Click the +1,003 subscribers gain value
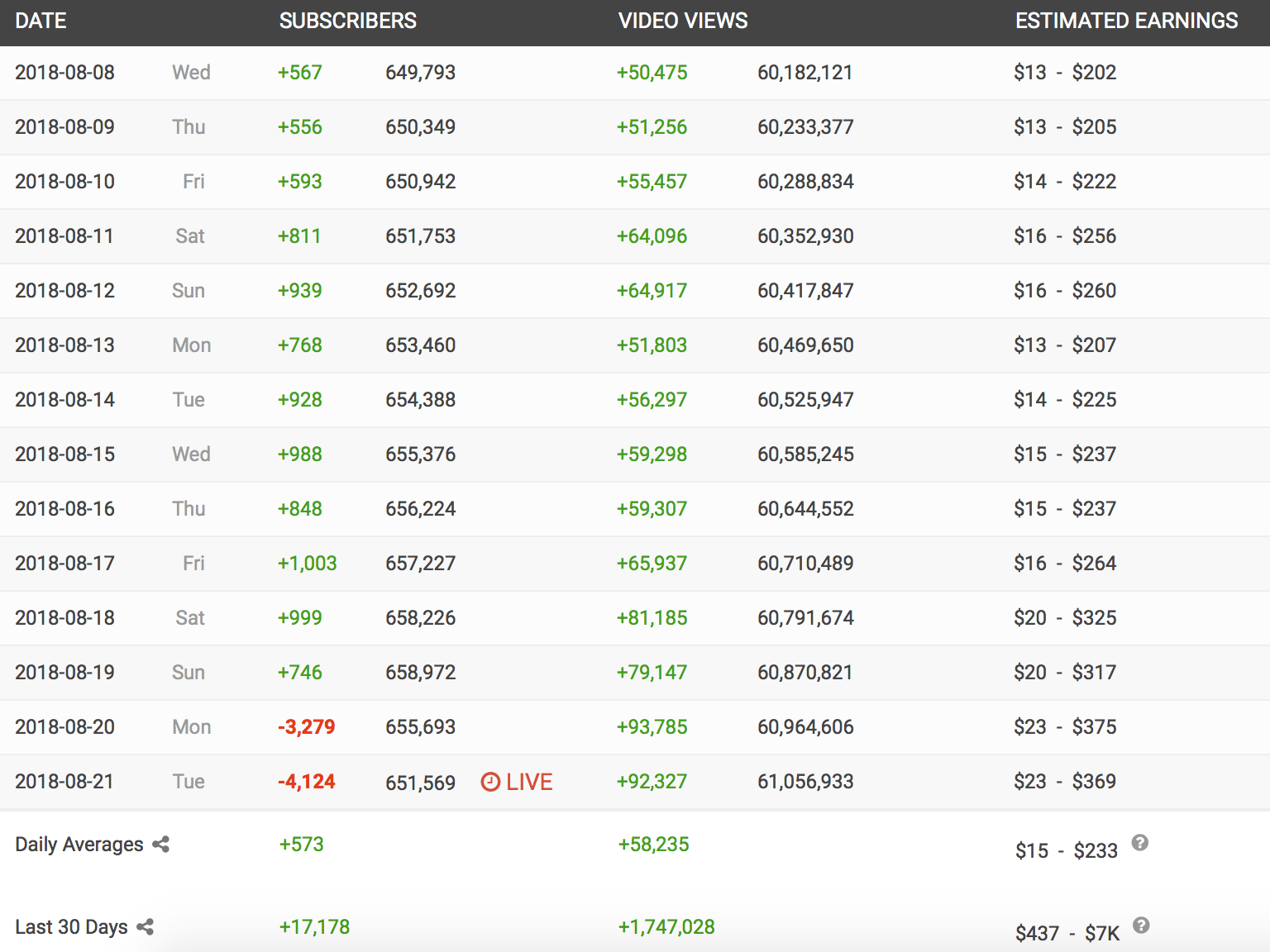1270x952 pixels. [x=307, y=564]
